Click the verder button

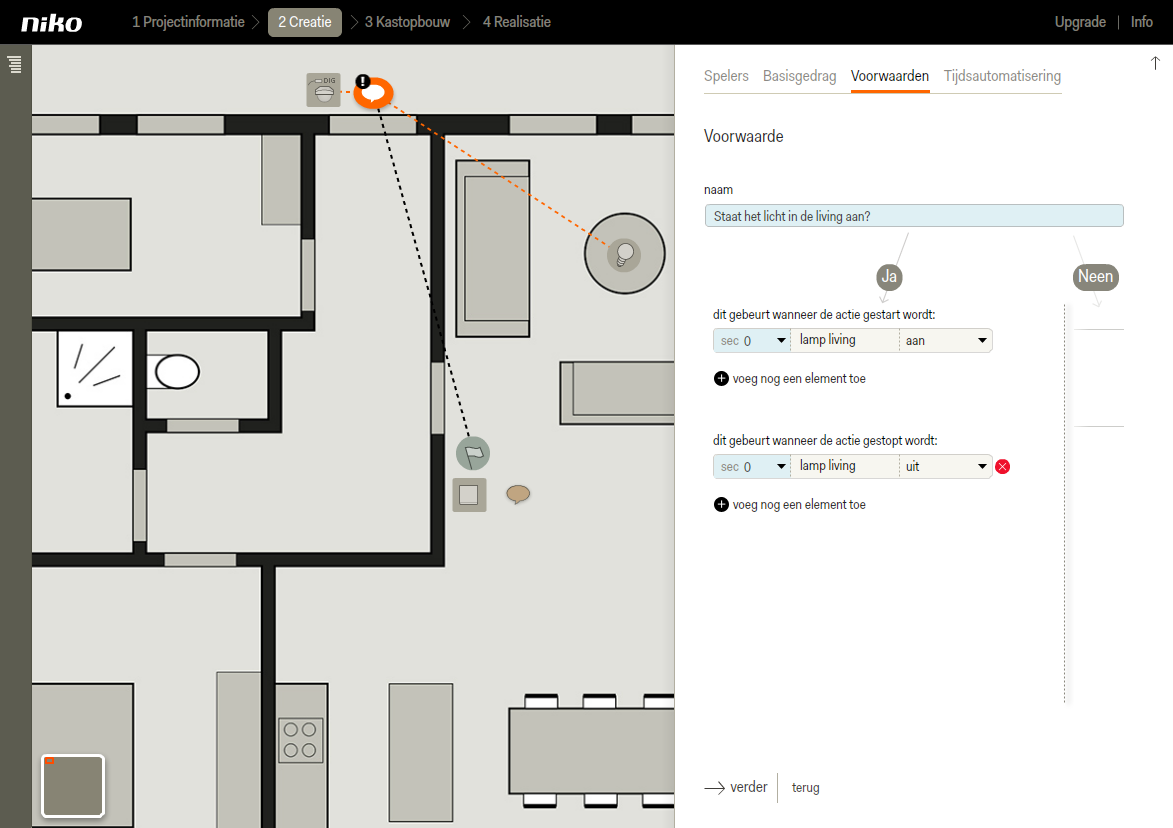pos(736,788)
